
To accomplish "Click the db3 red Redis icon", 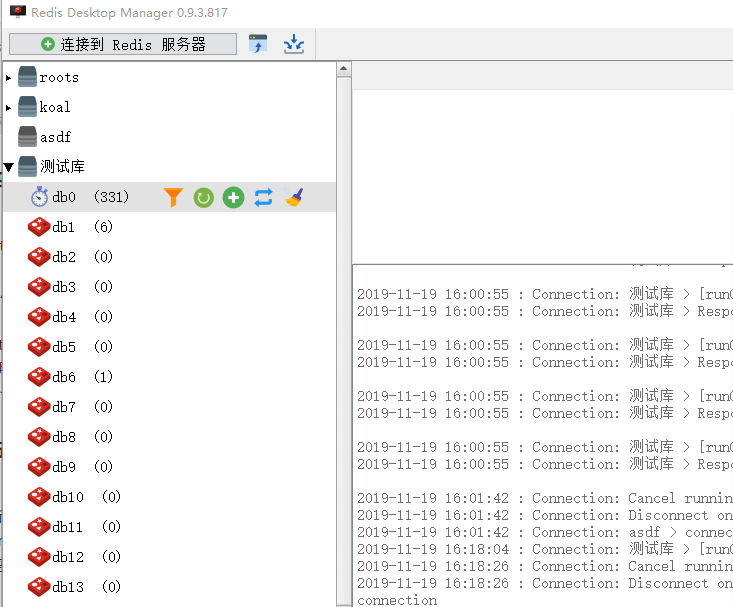I will pyautogui.click(x=39, y=287).
